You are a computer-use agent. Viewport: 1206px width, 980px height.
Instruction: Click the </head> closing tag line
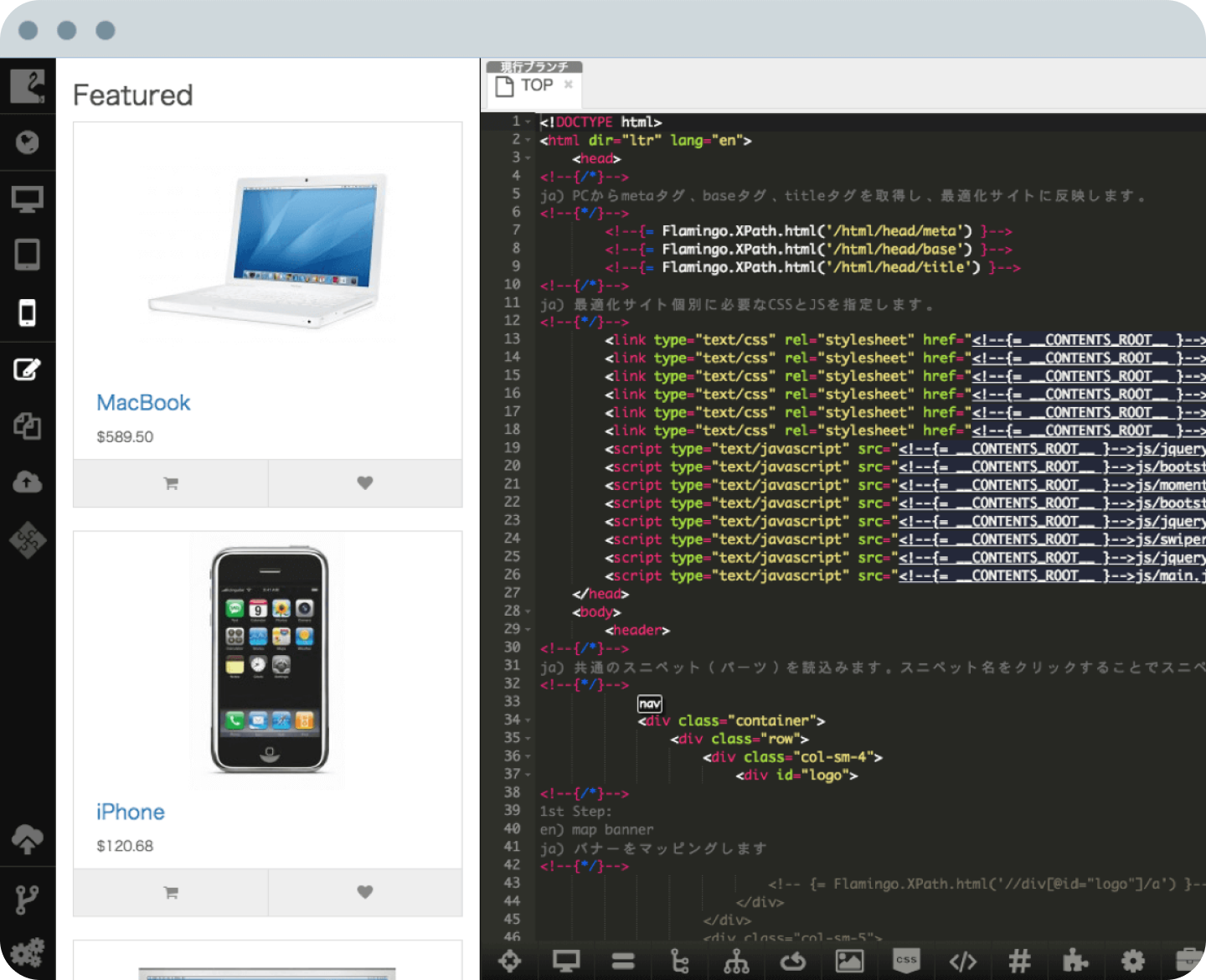click(x=600, y=594)
